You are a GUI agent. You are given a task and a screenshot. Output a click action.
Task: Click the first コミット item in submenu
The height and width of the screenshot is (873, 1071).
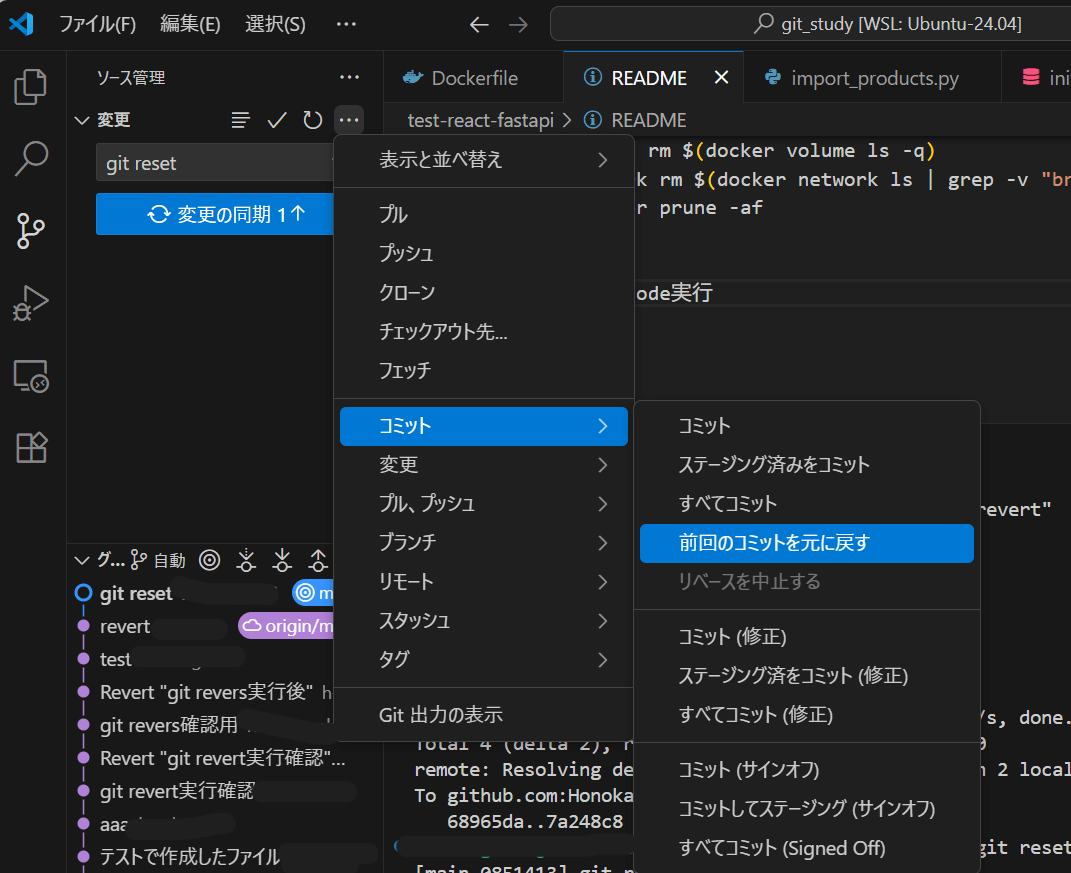pyautogui.click(x=807, y=426)
